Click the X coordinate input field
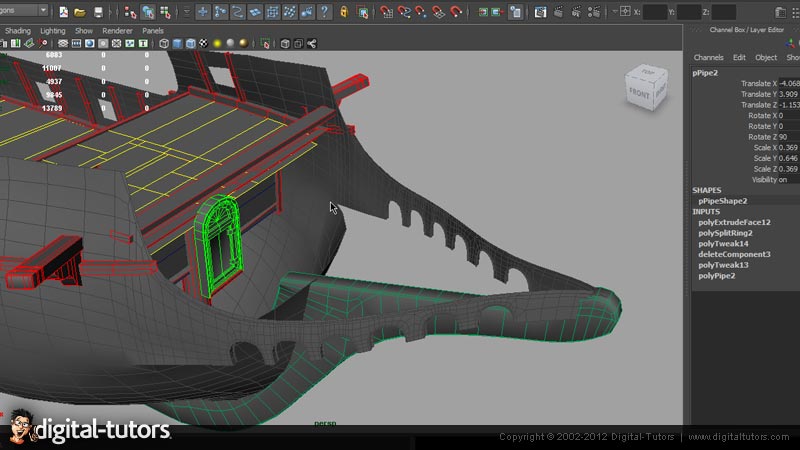 pos(654,12)
